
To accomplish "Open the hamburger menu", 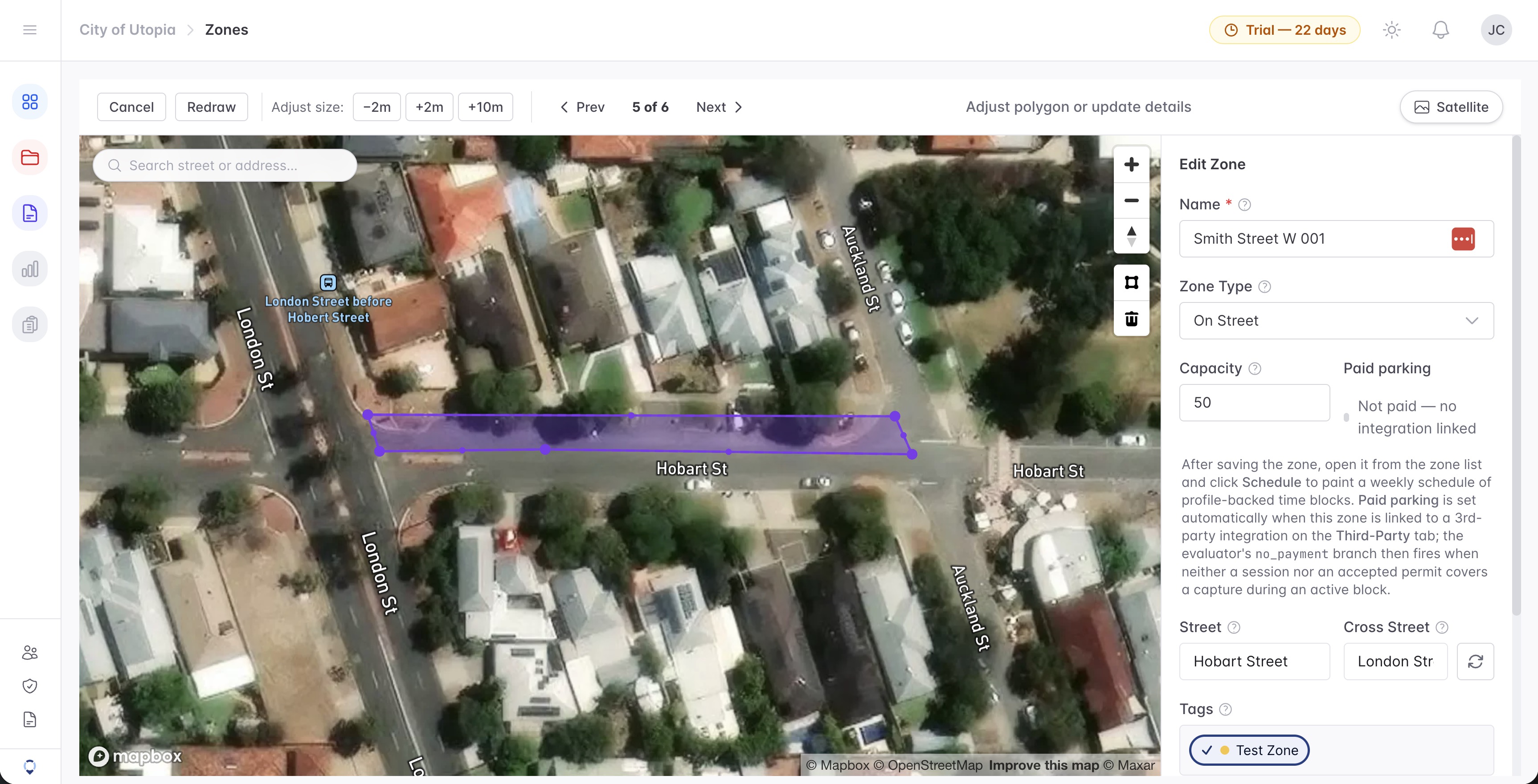I will 30,30.
